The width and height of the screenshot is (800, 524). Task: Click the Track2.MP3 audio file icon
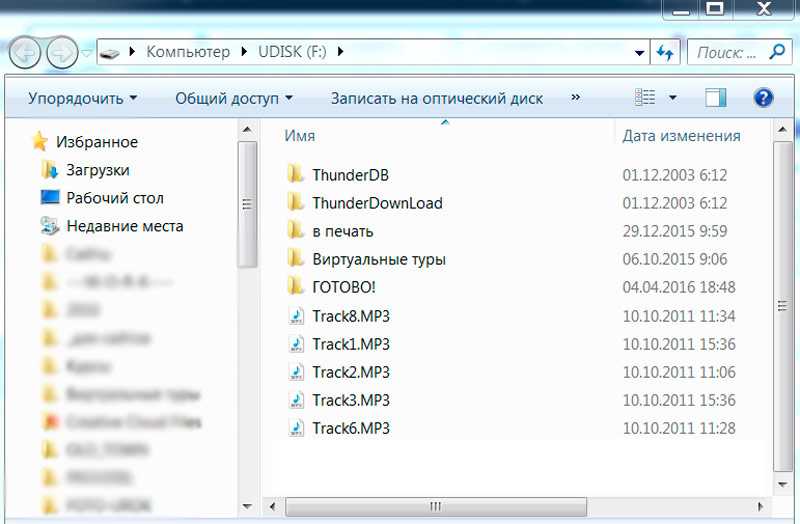pos(296,372)
